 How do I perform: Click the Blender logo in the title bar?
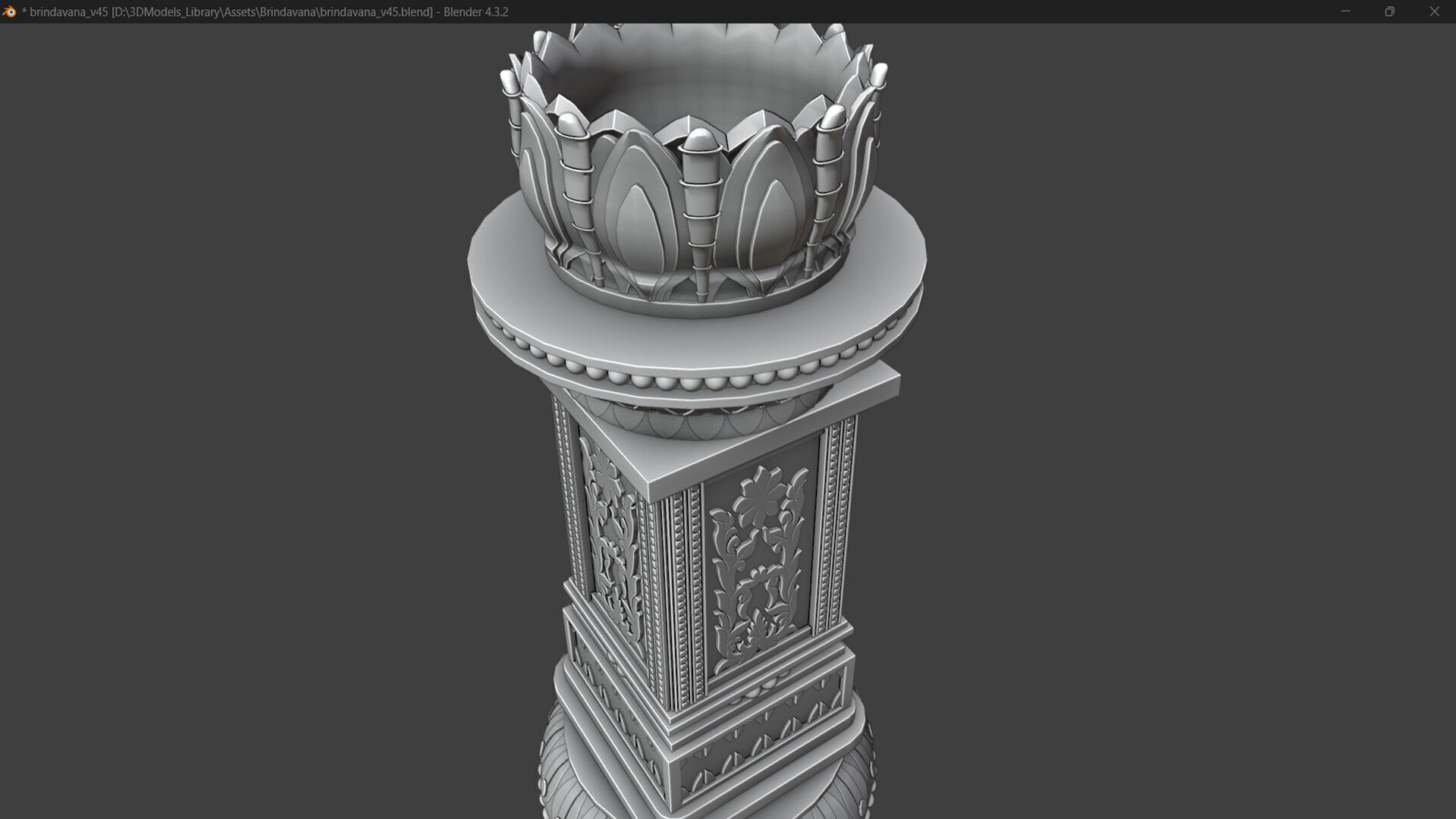pos(9,11)
